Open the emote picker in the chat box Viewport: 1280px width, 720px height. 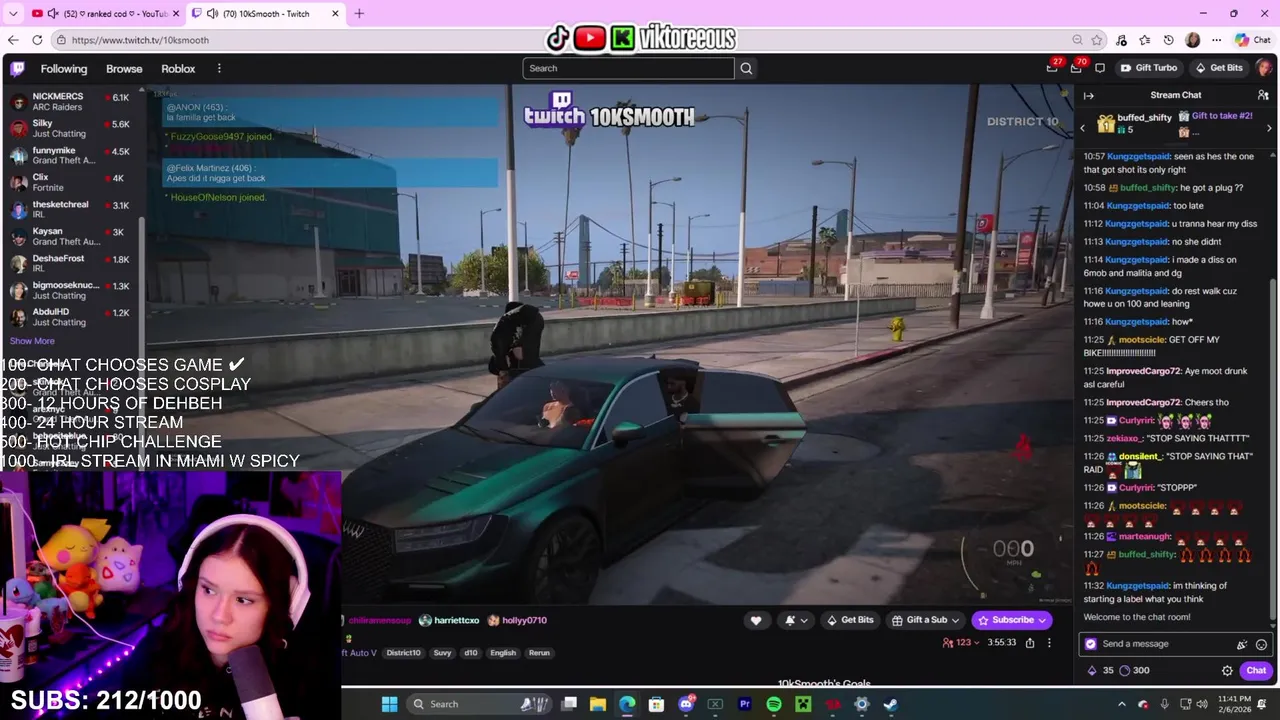(x=1261, y=644)
